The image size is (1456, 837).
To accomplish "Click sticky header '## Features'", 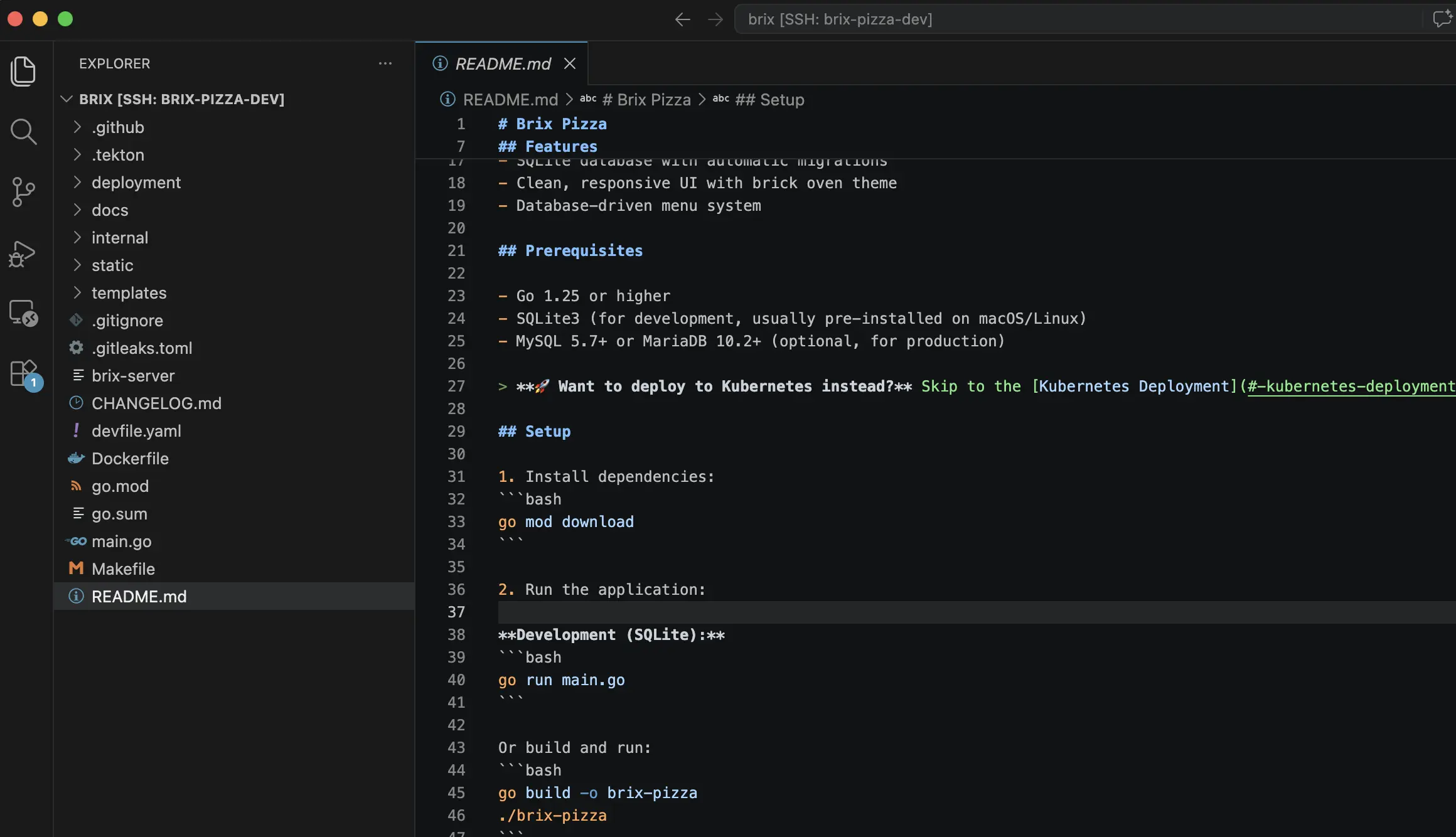I will [548, 147].
